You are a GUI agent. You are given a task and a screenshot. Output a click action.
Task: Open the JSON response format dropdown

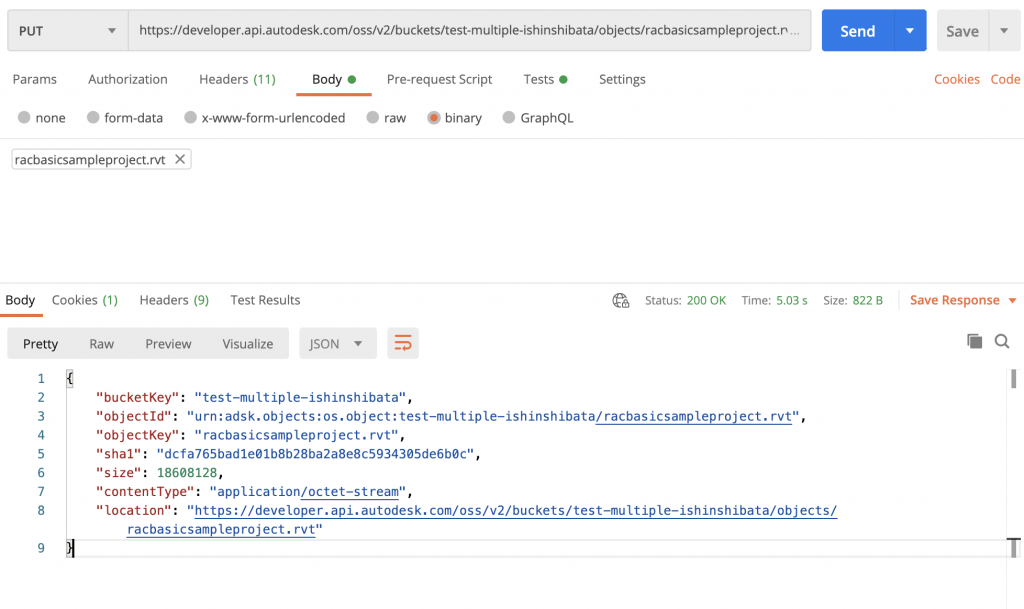point(337,343)
